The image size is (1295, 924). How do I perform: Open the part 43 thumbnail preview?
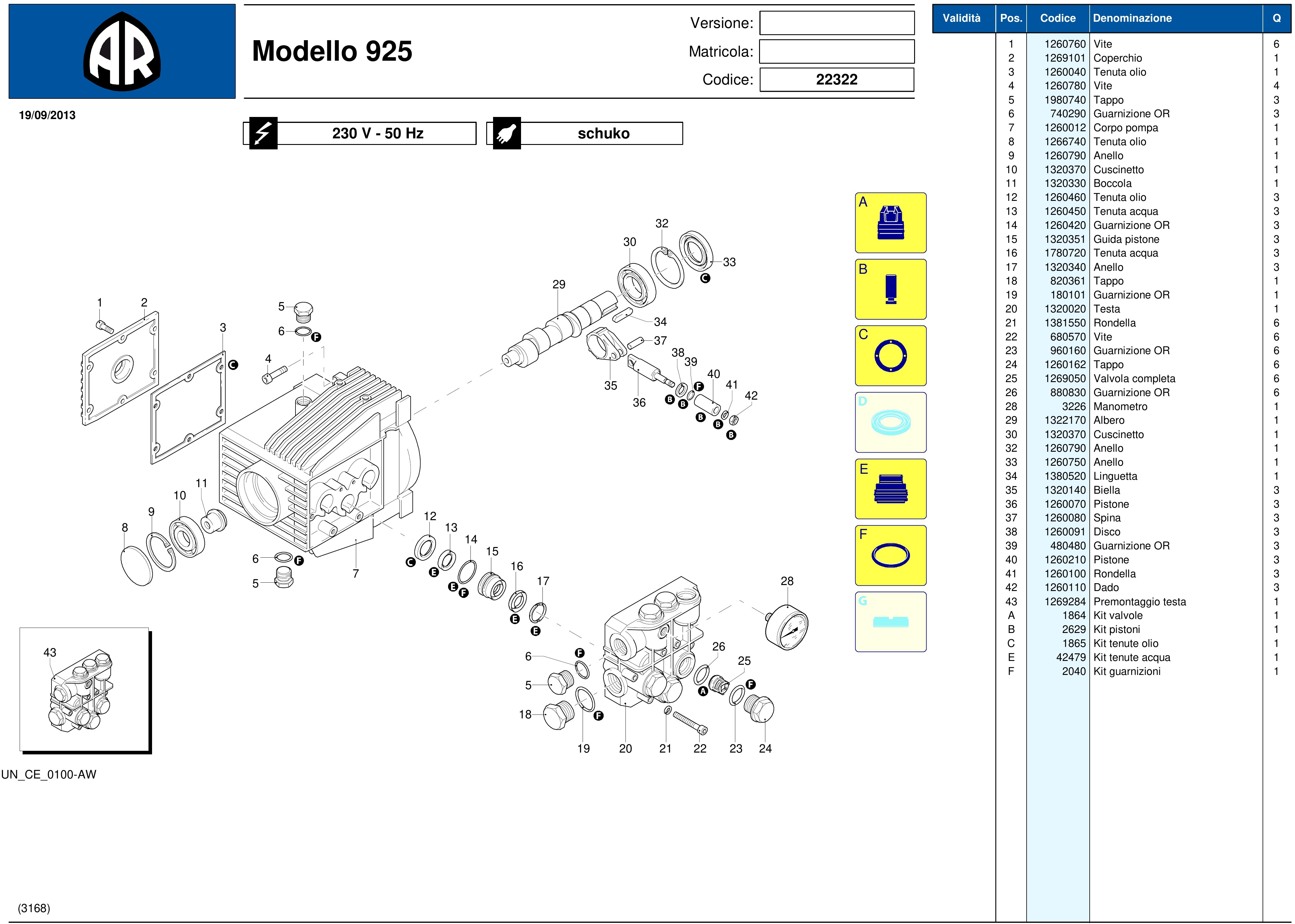coord(84,690)
